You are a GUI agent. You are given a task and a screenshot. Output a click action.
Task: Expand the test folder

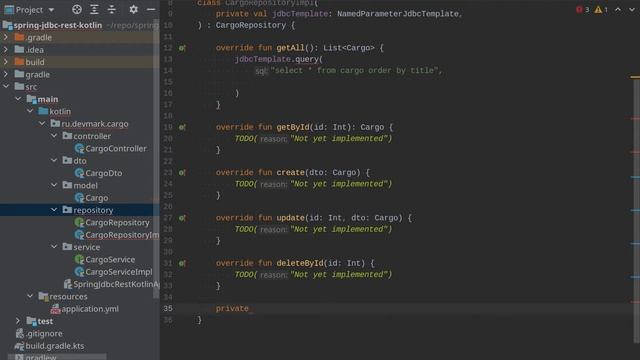click(x=18, y=321)
